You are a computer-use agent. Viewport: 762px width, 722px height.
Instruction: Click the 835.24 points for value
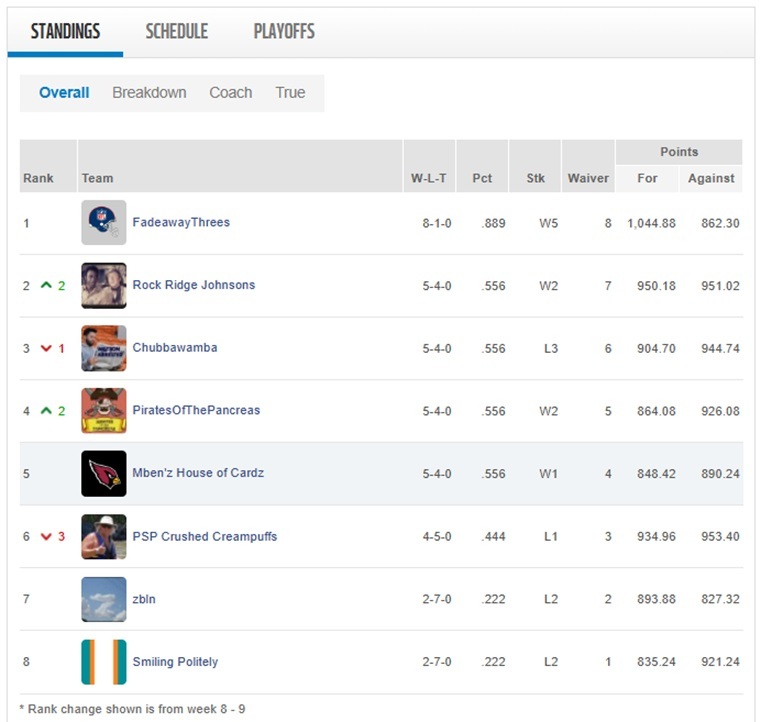656,662
